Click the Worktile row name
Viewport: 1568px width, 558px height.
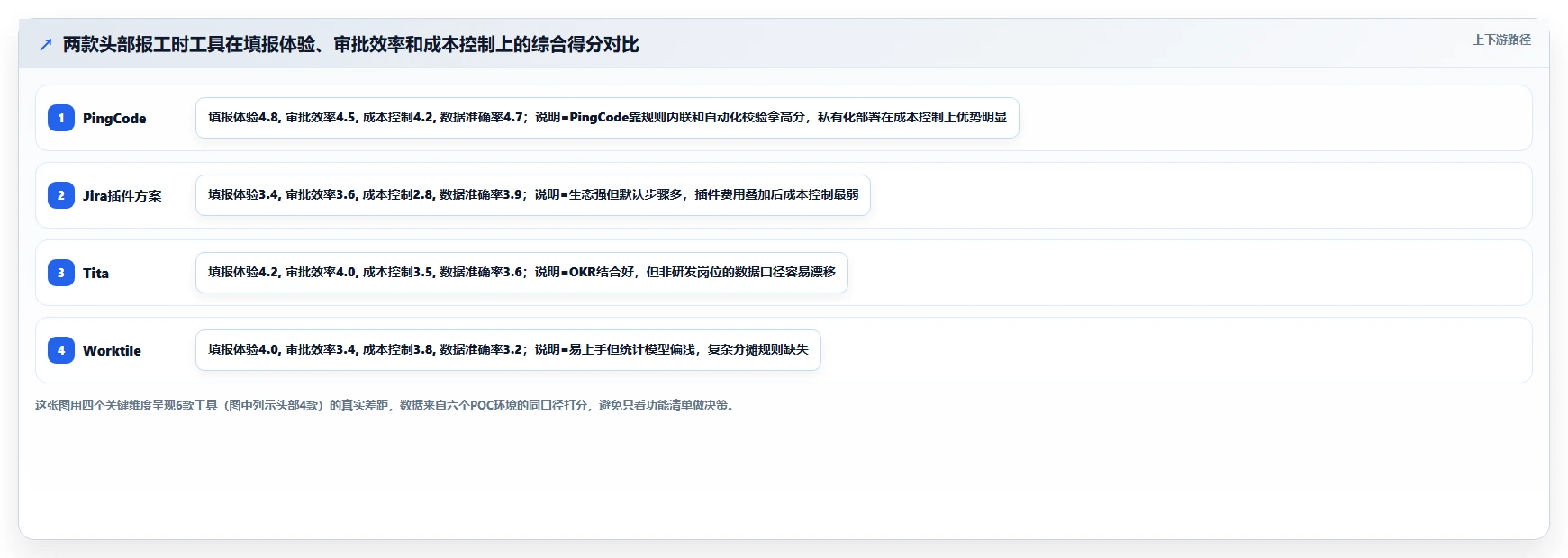112,350
